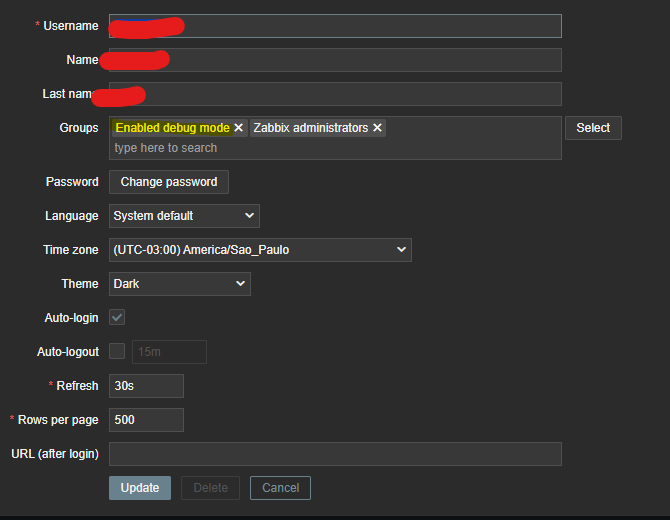670x520 pixels.
Task: Click the disabled Delete button
Action: [210, 488]
